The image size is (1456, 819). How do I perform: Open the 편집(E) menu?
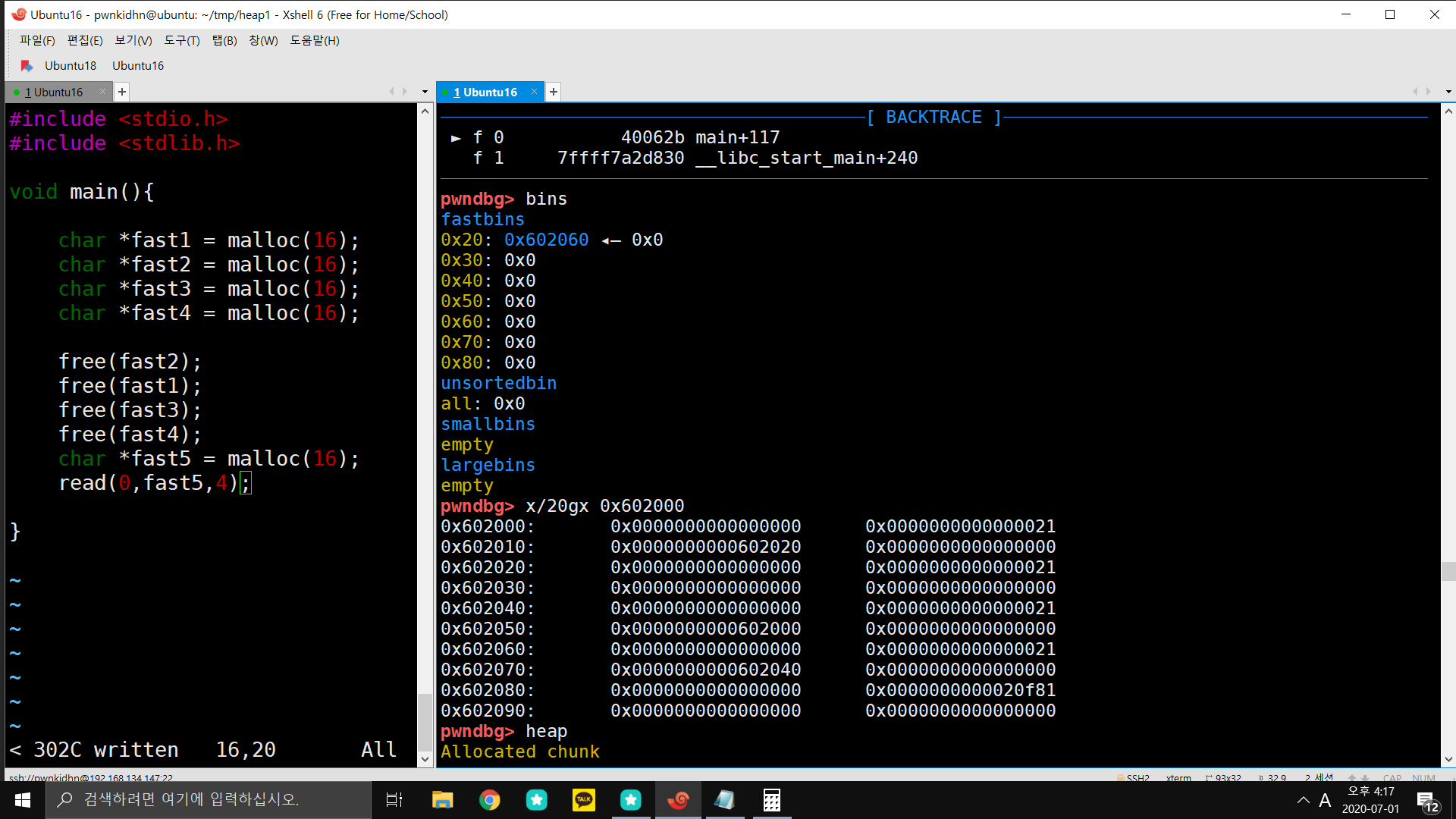pos(84,40)
